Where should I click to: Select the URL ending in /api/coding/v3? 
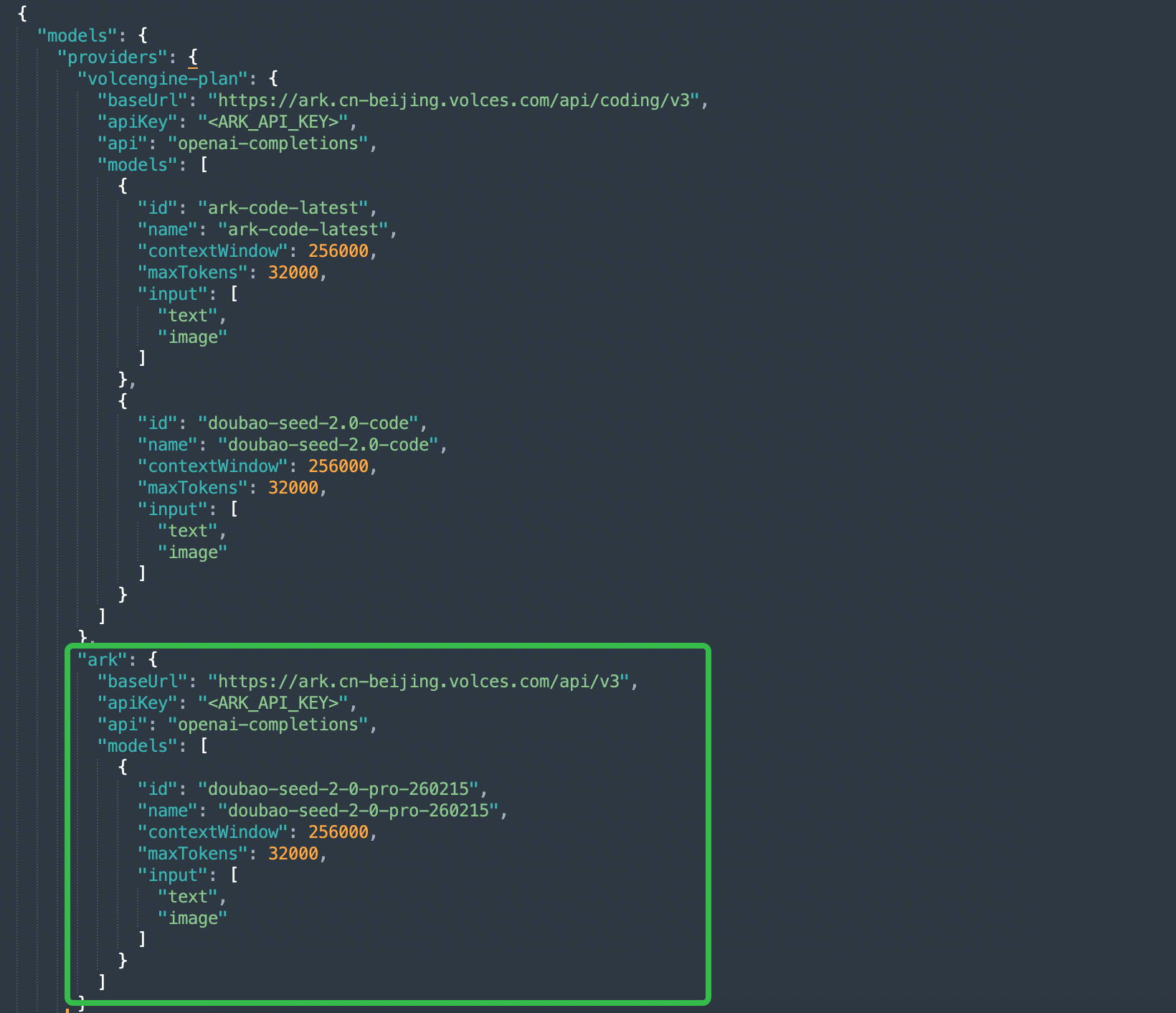click(453, 100)
